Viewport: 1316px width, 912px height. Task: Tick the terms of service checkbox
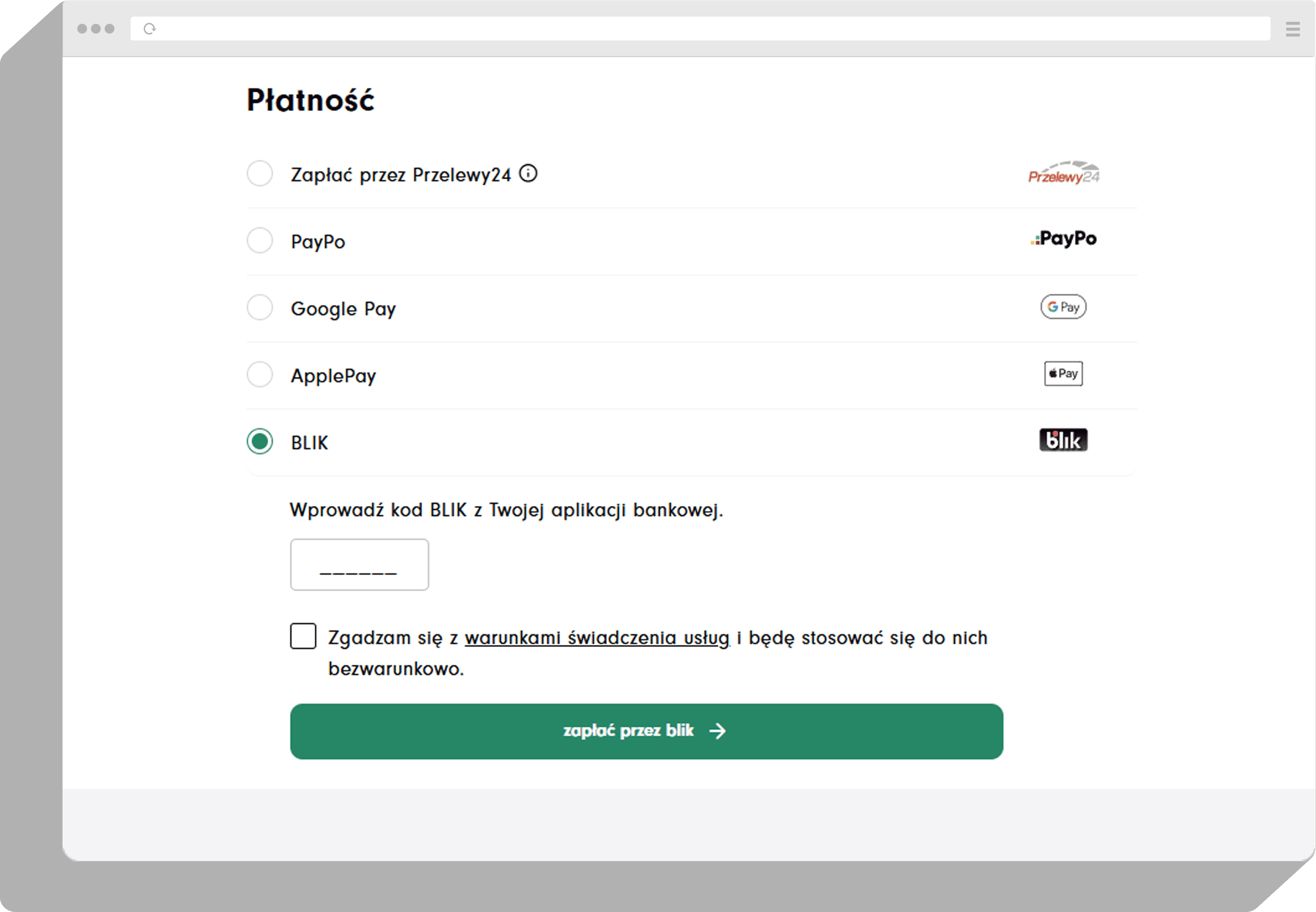(303, 636)
